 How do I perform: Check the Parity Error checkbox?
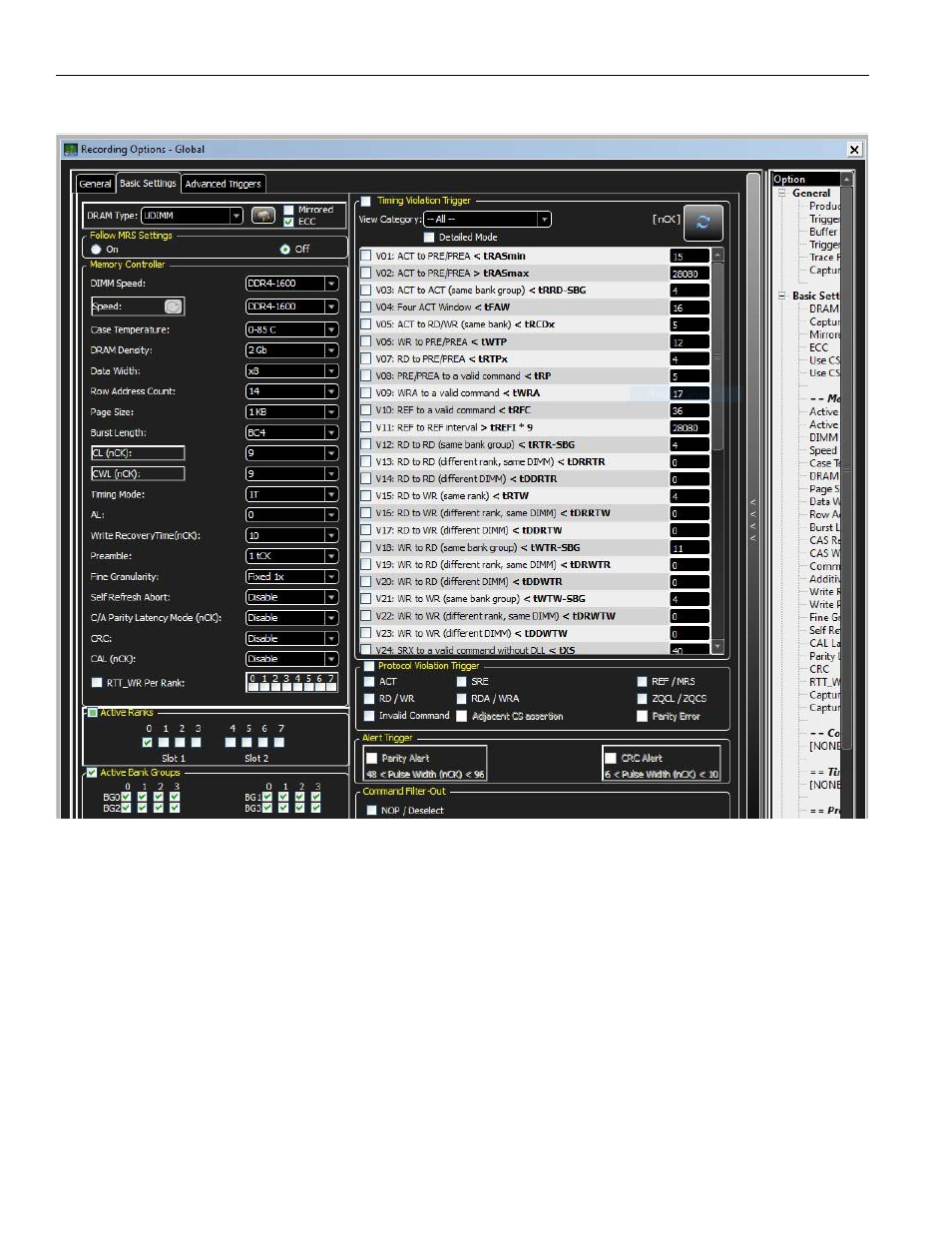(643, 716)
